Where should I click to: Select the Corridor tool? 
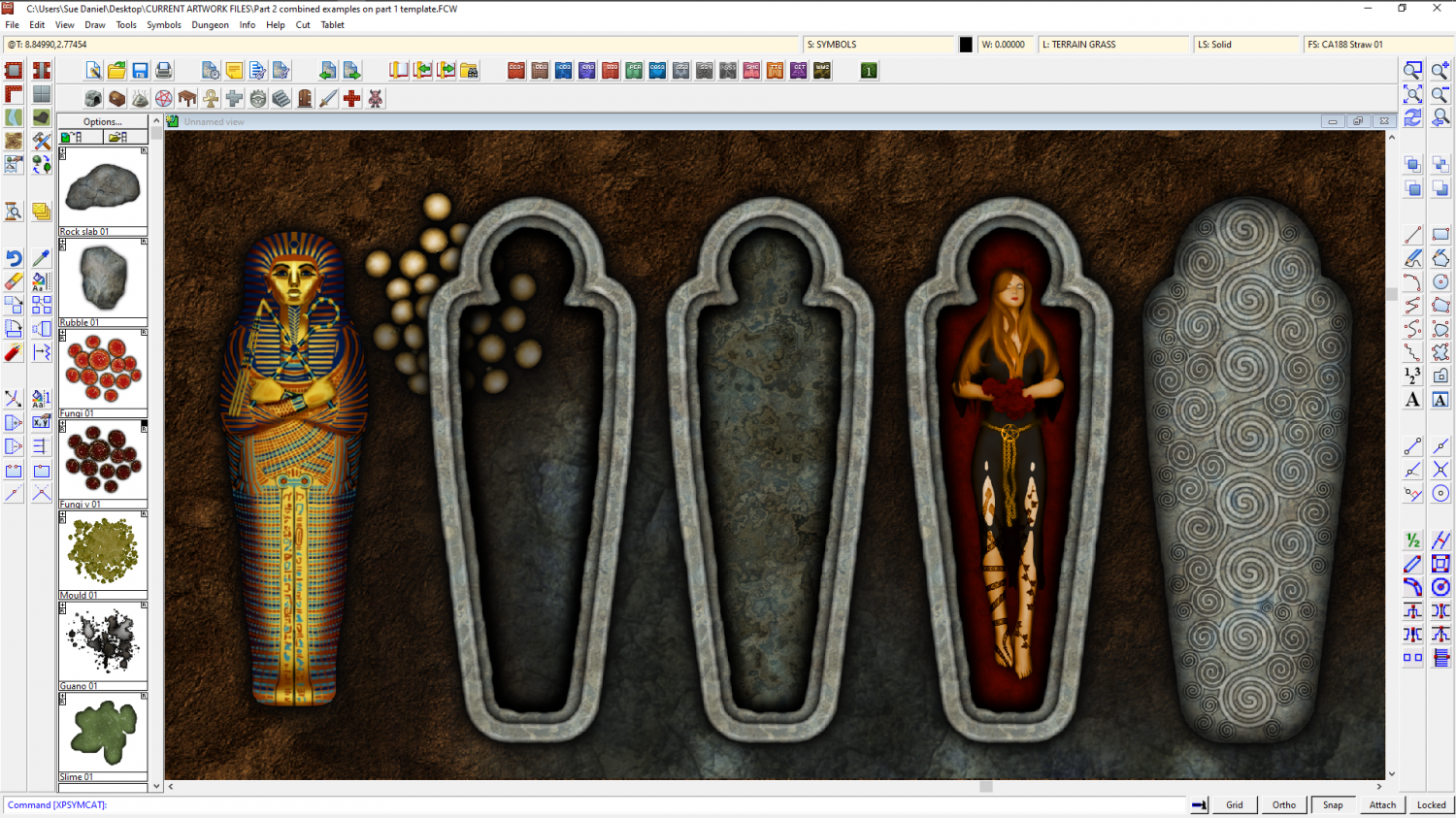[x=41, y=70]
